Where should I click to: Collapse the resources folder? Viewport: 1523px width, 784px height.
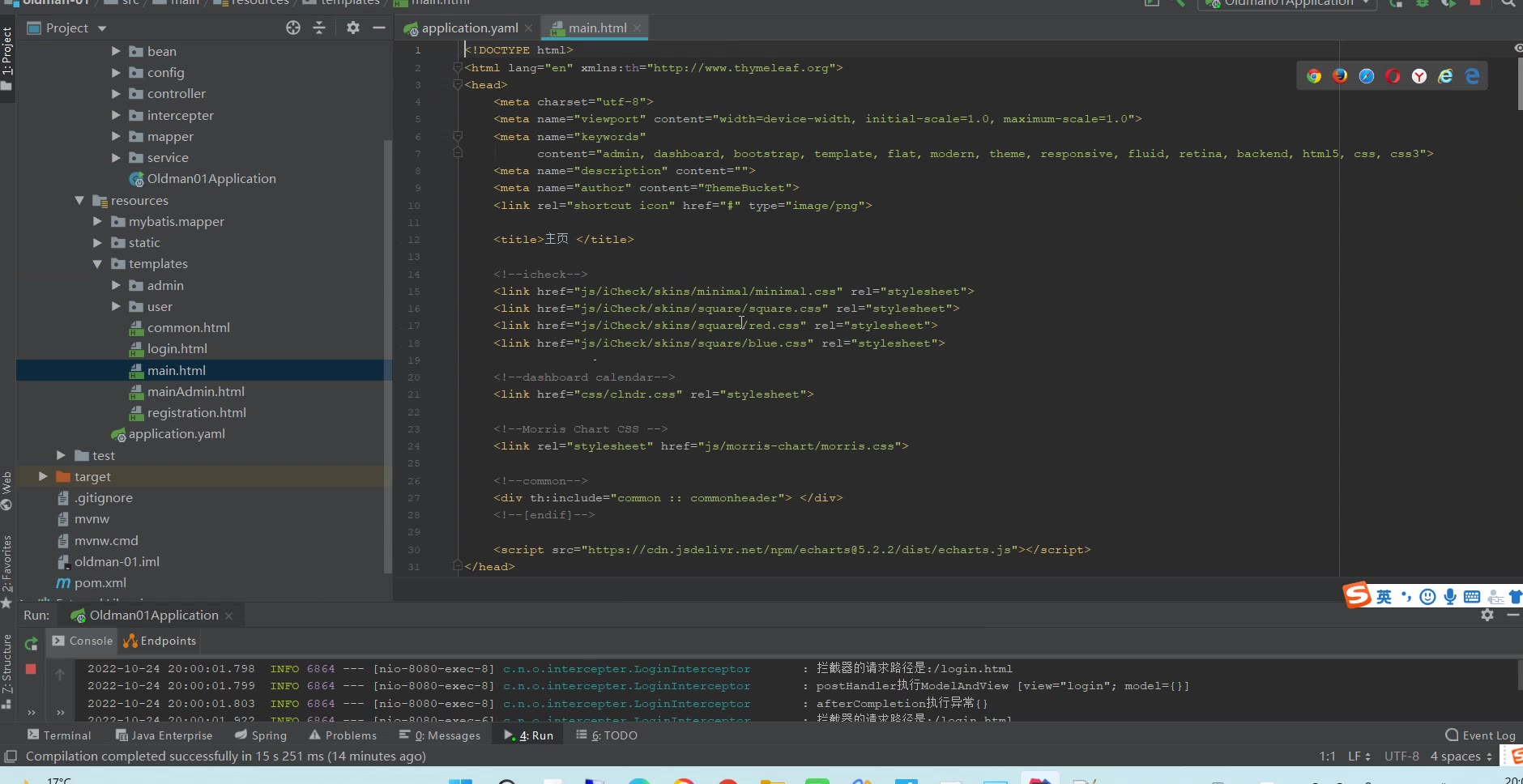(x=79, y=200)
